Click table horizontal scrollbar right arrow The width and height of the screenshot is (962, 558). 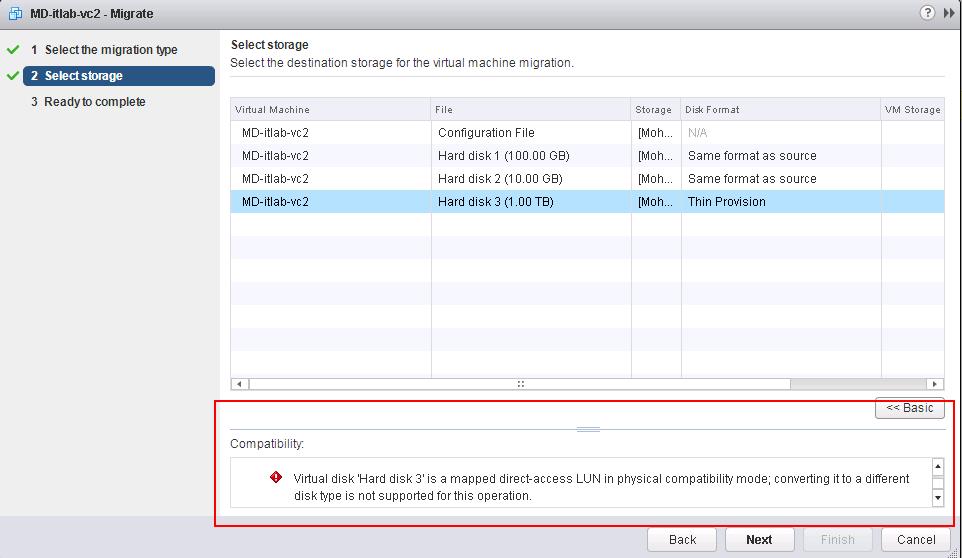934,384
